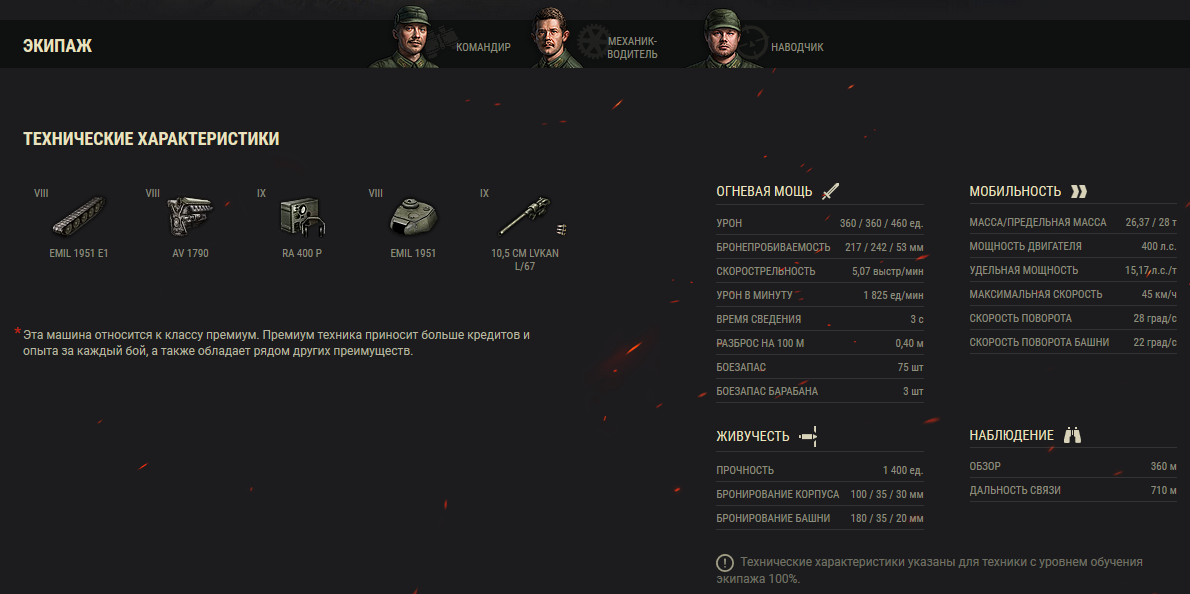The width and height of the screenshot is (1190, 594).
Task: Click the Максимальная скорость stat row
Action: click(x=1072, y=294)
